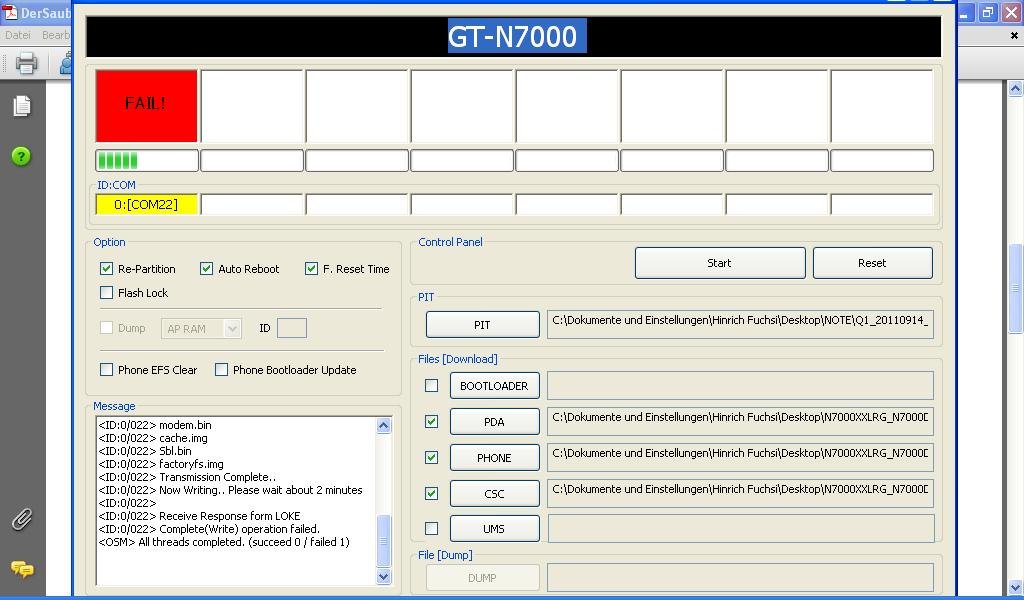Close the document with the small black X
1024x600 pixels.
pyautogui.click(x=1014, y=36)
